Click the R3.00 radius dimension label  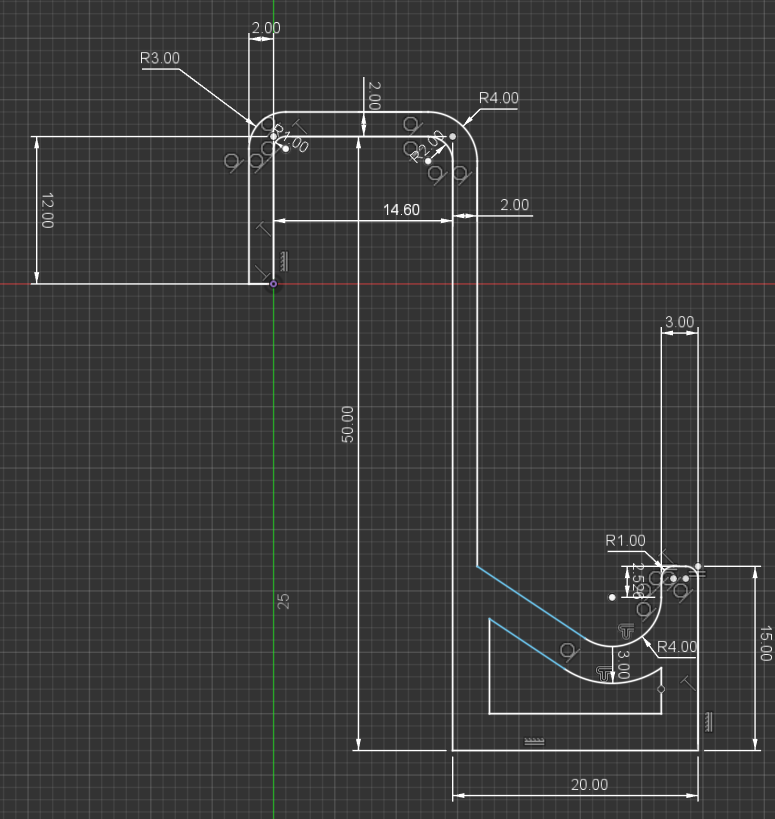(160, 58)
